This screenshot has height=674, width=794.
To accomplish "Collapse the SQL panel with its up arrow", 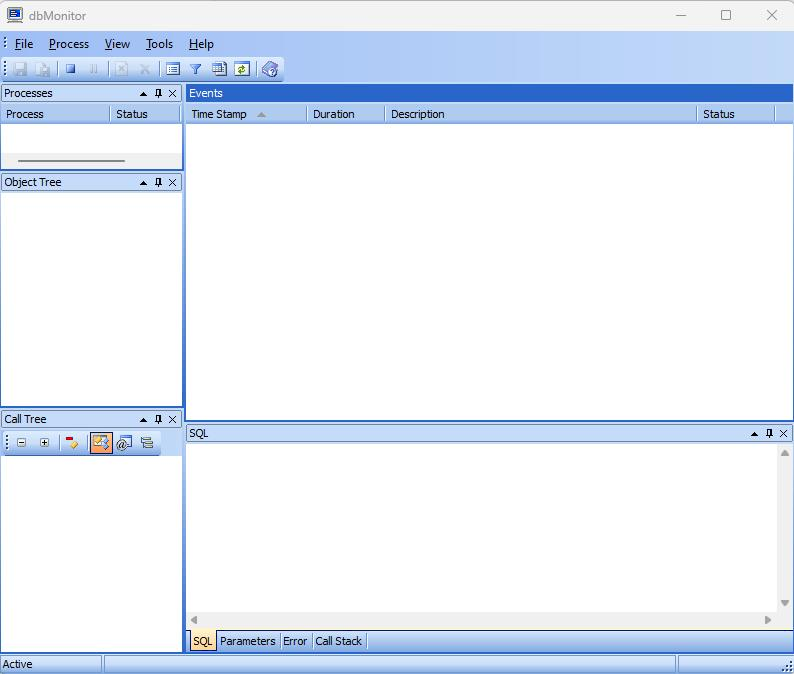I will tap(755, 434).
